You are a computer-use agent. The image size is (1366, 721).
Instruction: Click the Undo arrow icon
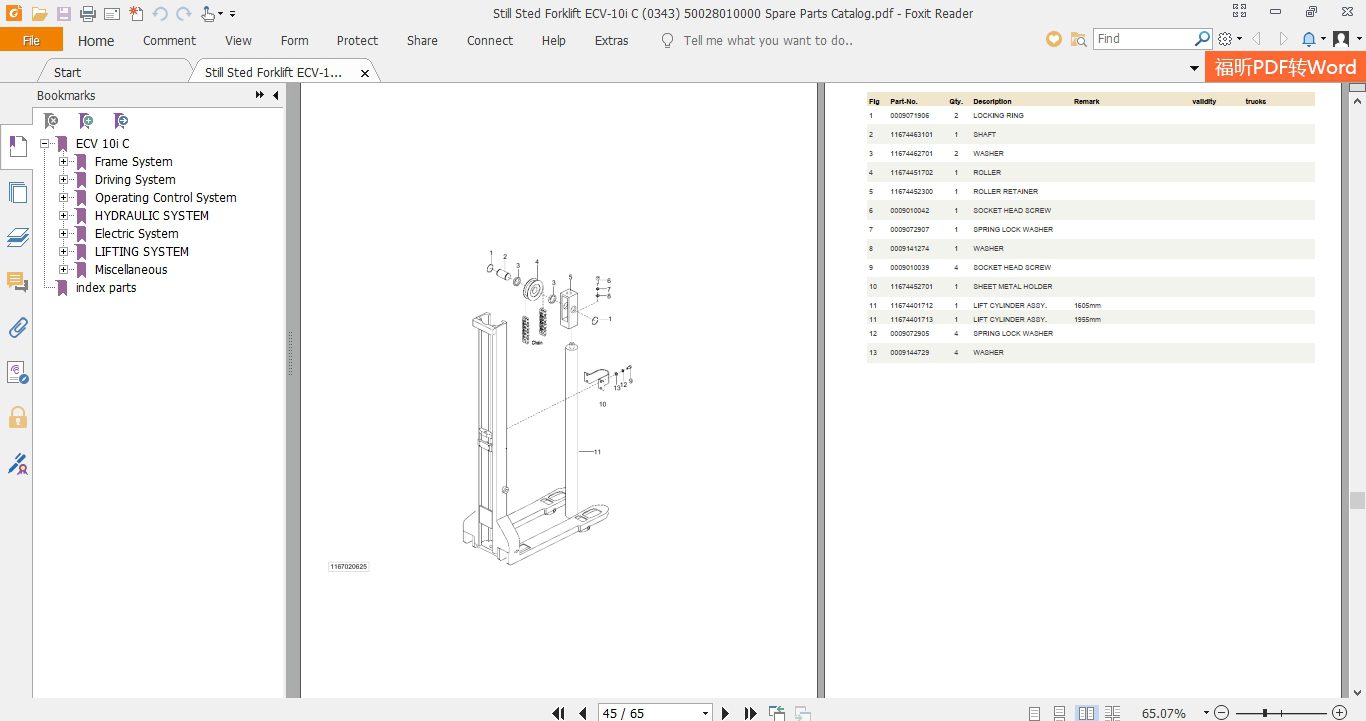[160, 14]
